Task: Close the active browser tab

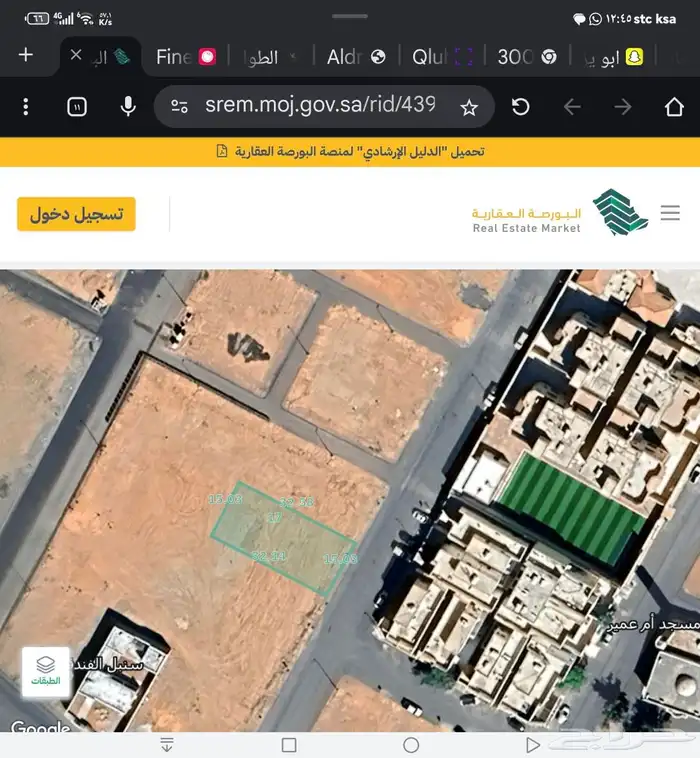Action: tap(76, 56)
